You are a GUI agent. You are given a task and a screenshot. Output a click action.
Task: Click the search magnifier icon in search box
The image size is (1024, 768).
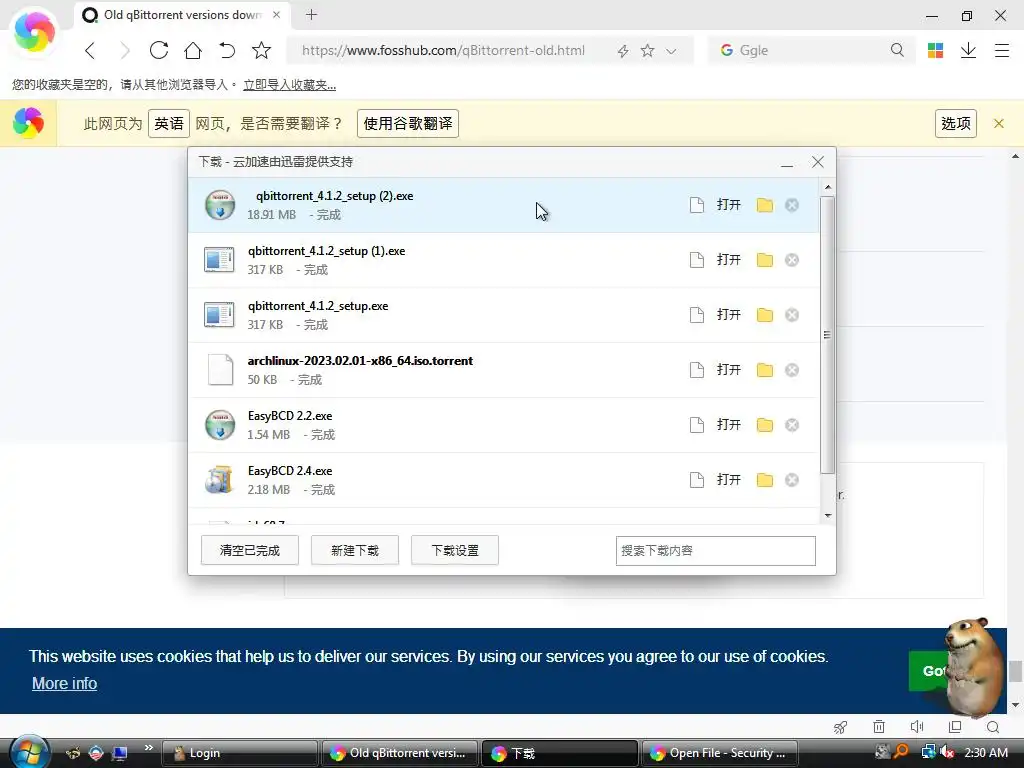897,50
